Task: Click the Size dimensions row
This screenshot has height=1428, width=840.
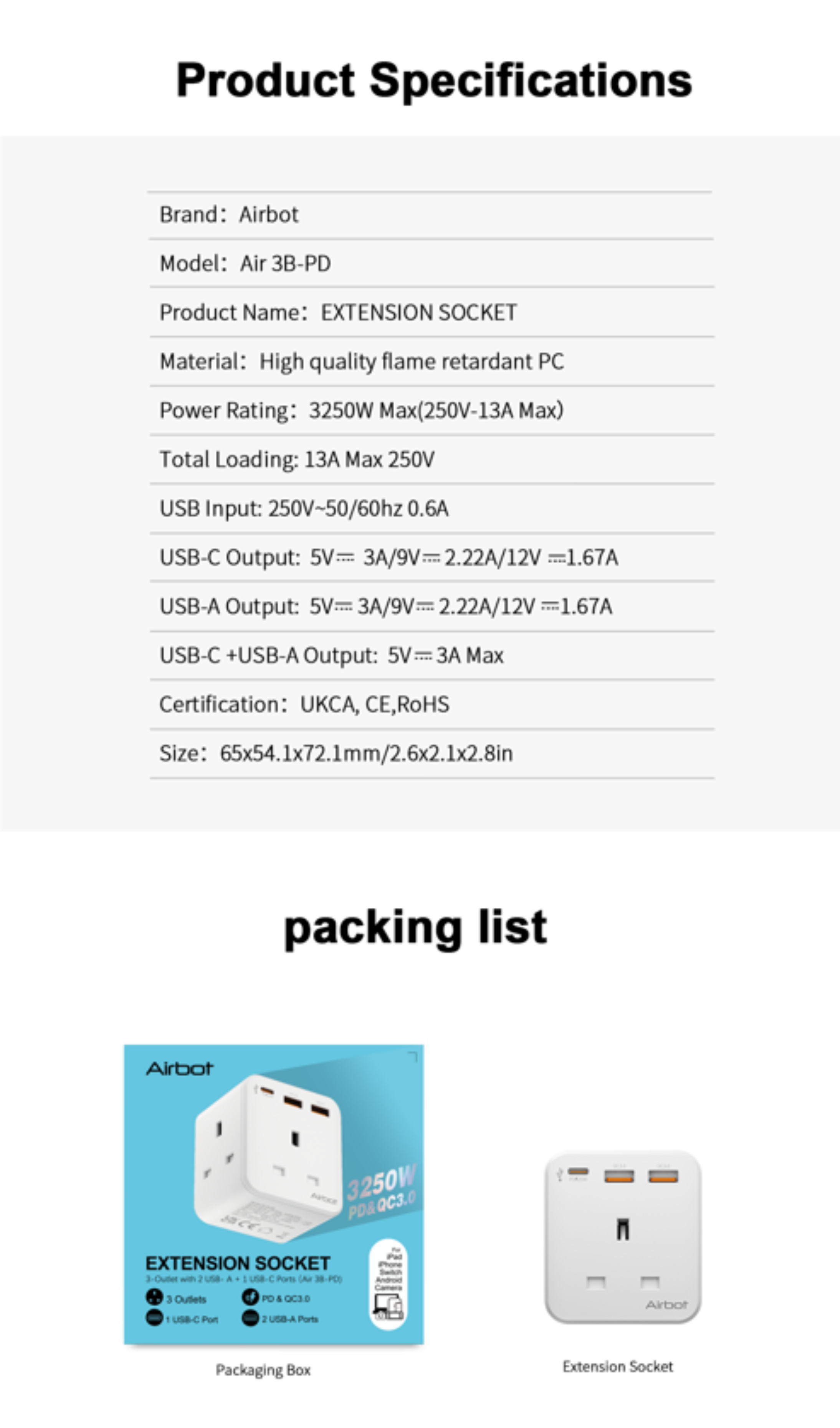Action: point(432,754)
